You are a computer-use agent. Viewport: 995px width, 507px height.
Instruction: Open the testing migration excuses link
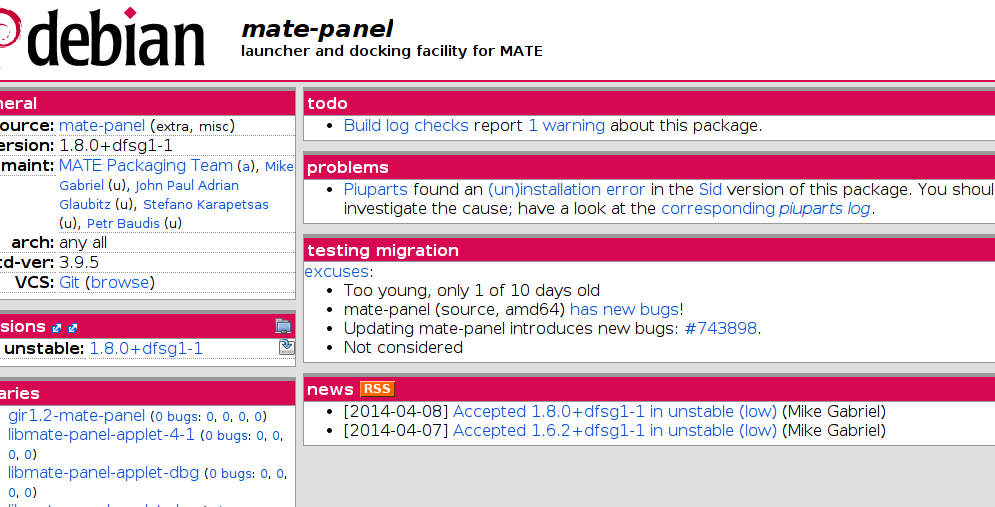pyautogui.click(x=336, y=271)
